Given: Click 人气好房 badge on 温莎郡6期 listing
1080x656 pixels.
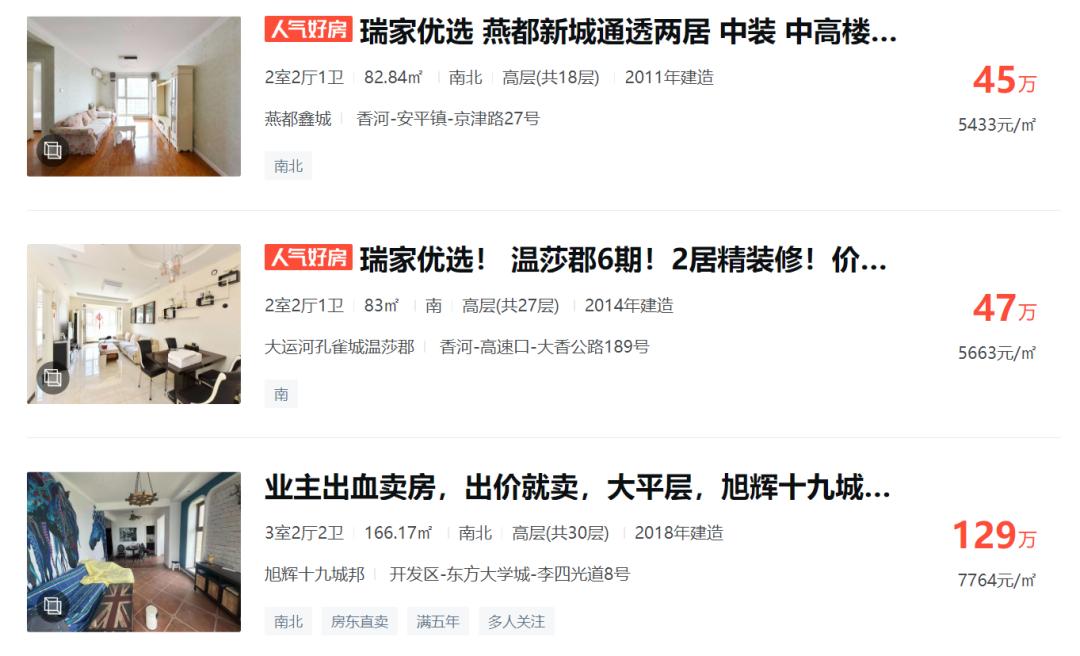Looking at the screenshot, I should click(x=309, y=257).
